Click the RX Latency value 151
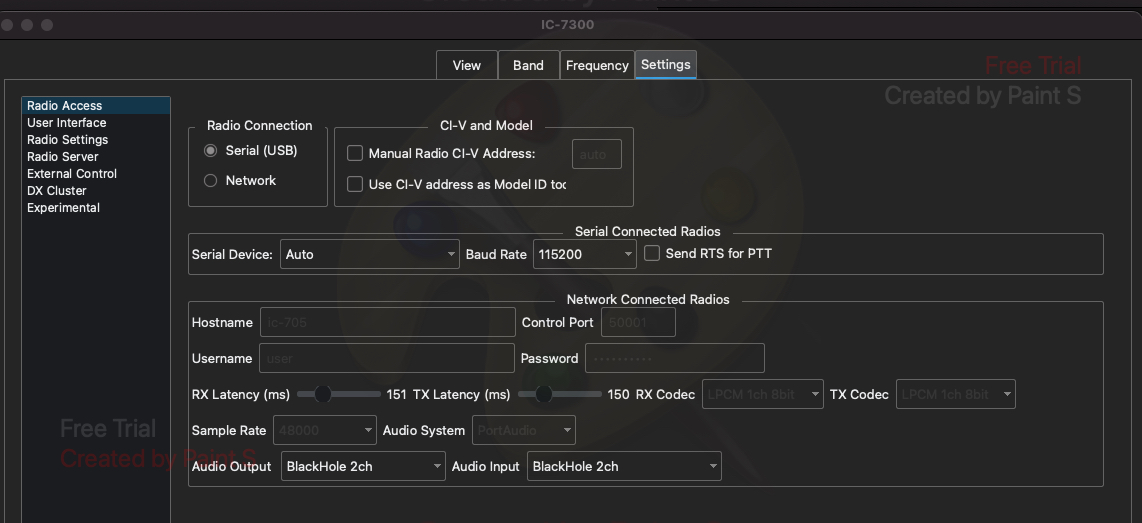Screen dimensions: 1142x523 coord(396,394)
